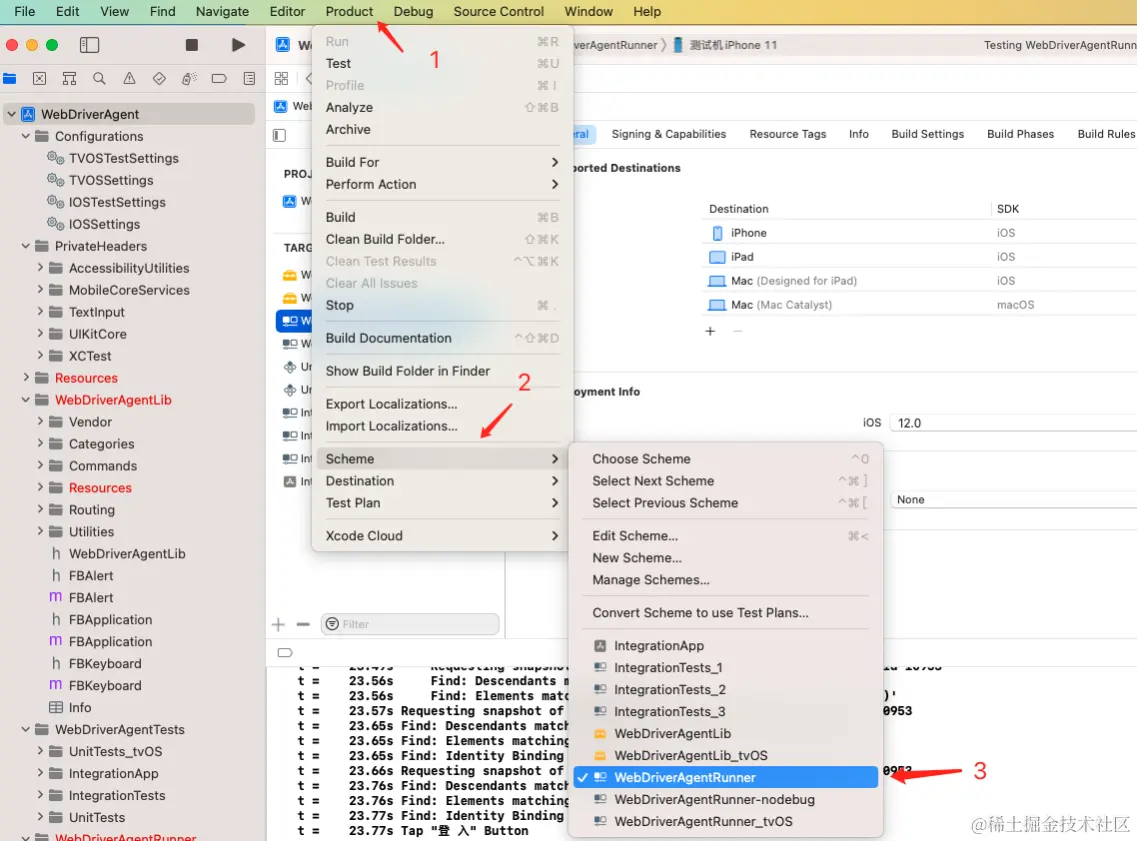Click Show Build Folder in Finder
The width and height of the screenshot is (1137, 841).
tap(442, 371)
